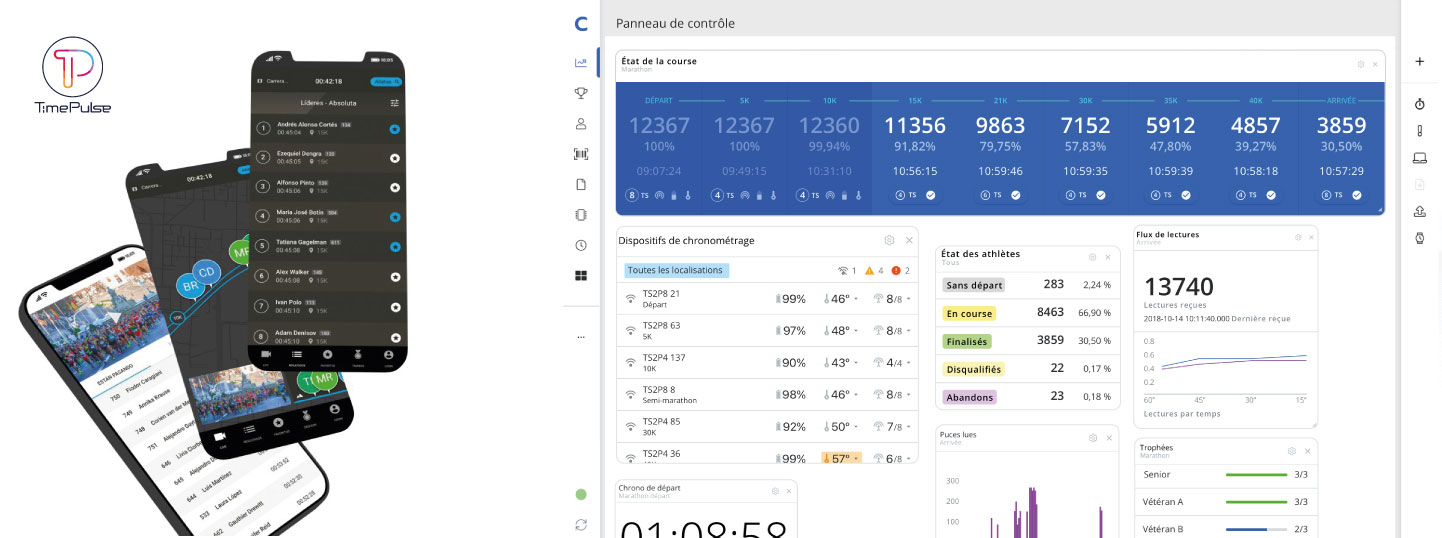This screenshot has width=1442, height=538.
Task: Click the blue C logo
Action: pos(581,24)
